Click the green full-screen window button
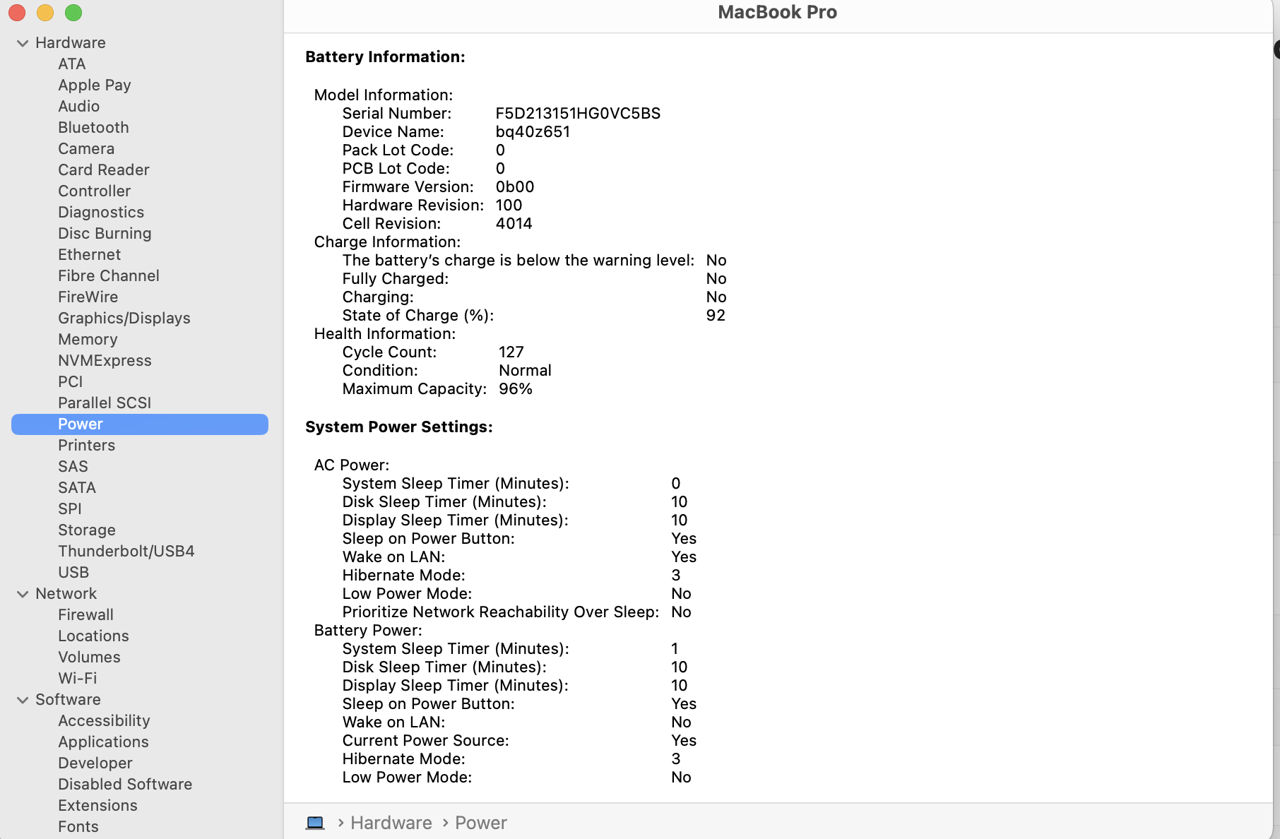This screenshot has width=1280, height=839. coord(73,13)
